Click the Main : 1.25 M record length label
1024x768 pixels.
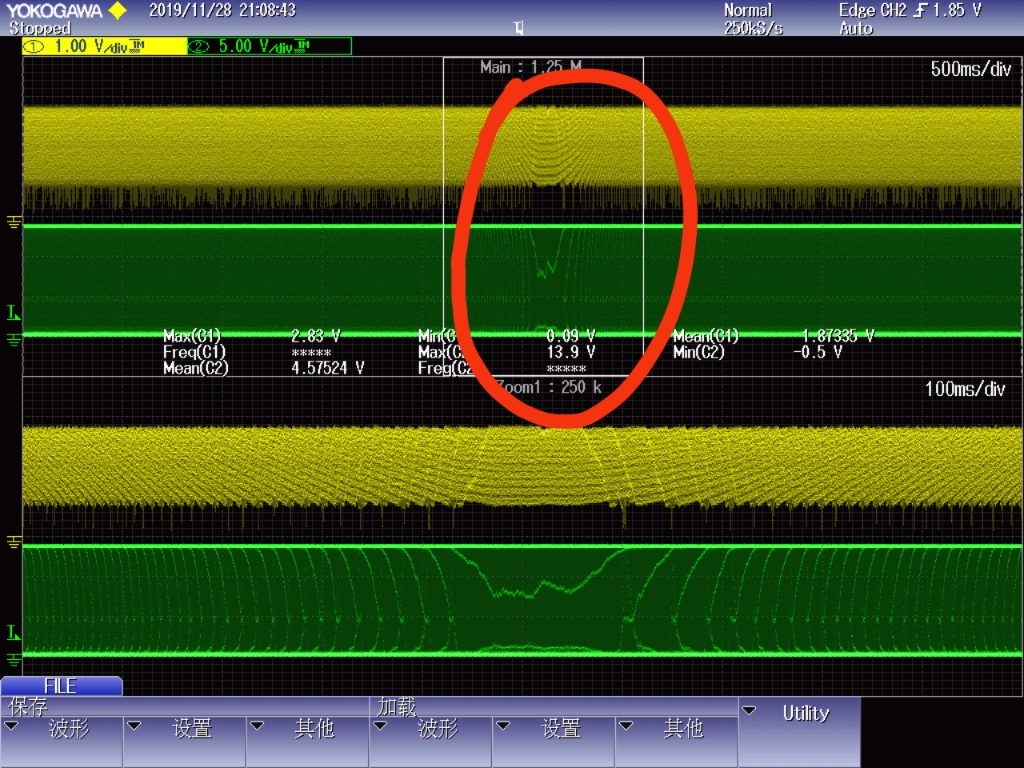[530, 67]
